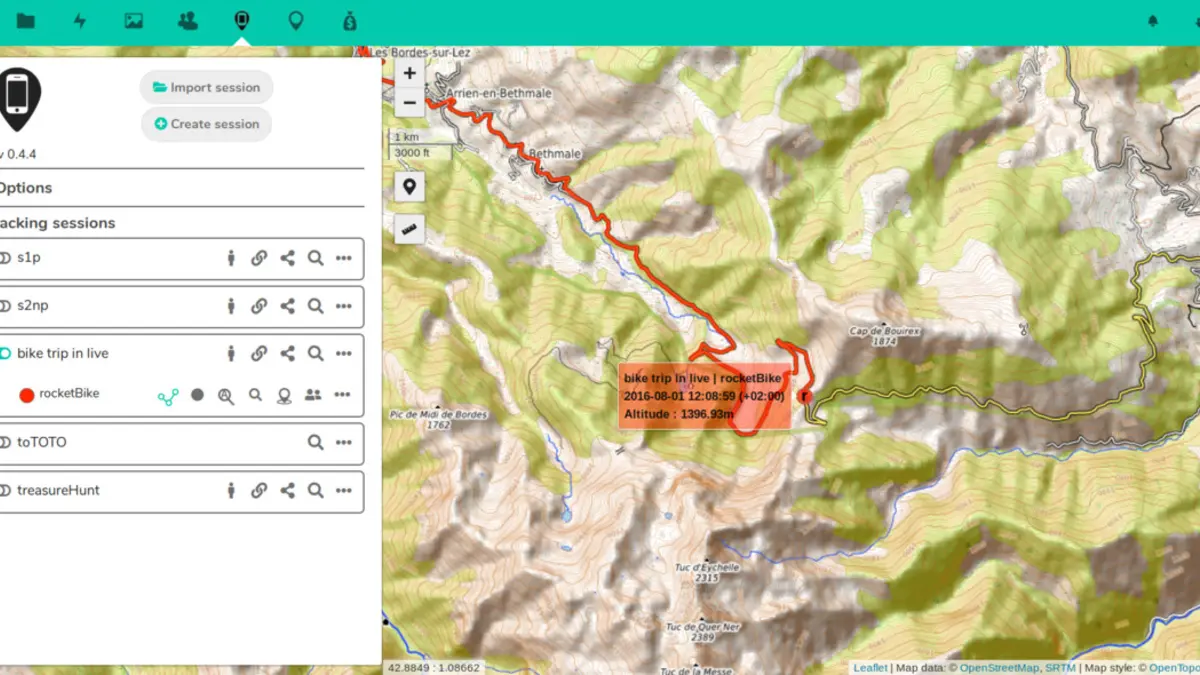The image size is (1200, 675).
Task: Click the rocketBike info popup on map
Action: coord(704,396)
